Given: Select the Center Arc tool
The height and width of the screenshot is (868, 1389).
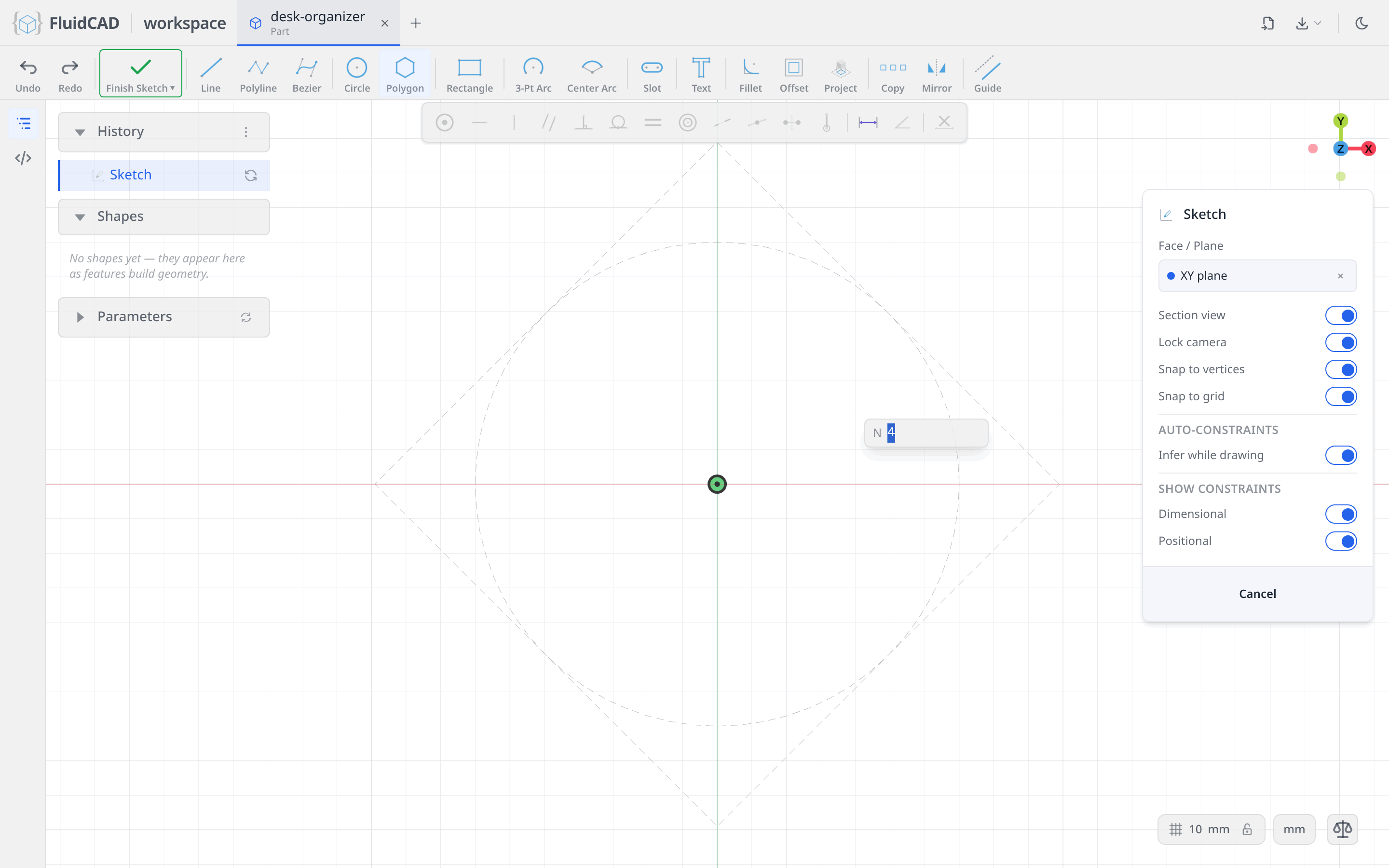Looking at the screenshot, I should (592, 75).
